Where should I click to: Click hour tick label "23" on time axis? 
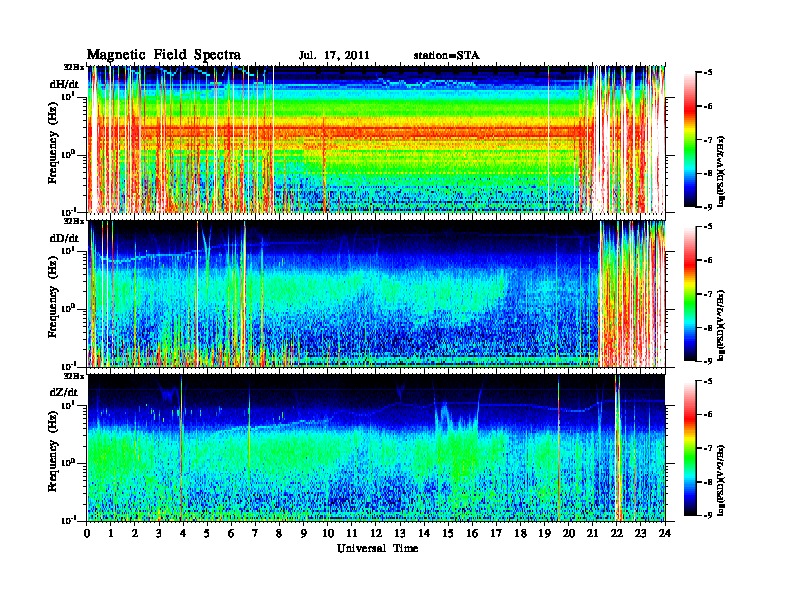(641, 533)
